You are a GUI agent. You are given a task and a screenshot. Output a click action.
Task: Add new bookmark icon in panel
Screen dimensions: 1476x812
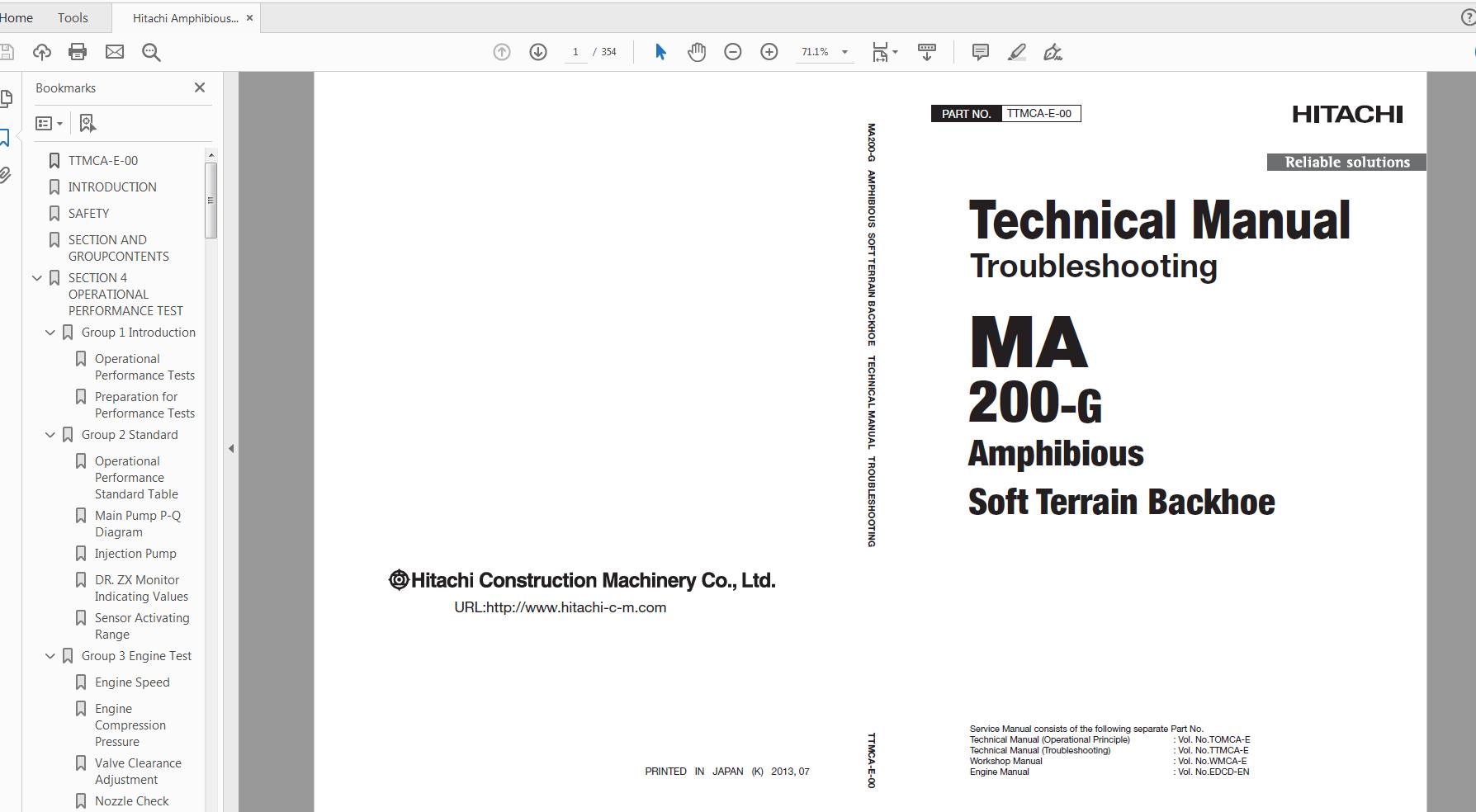coord(88,123)
